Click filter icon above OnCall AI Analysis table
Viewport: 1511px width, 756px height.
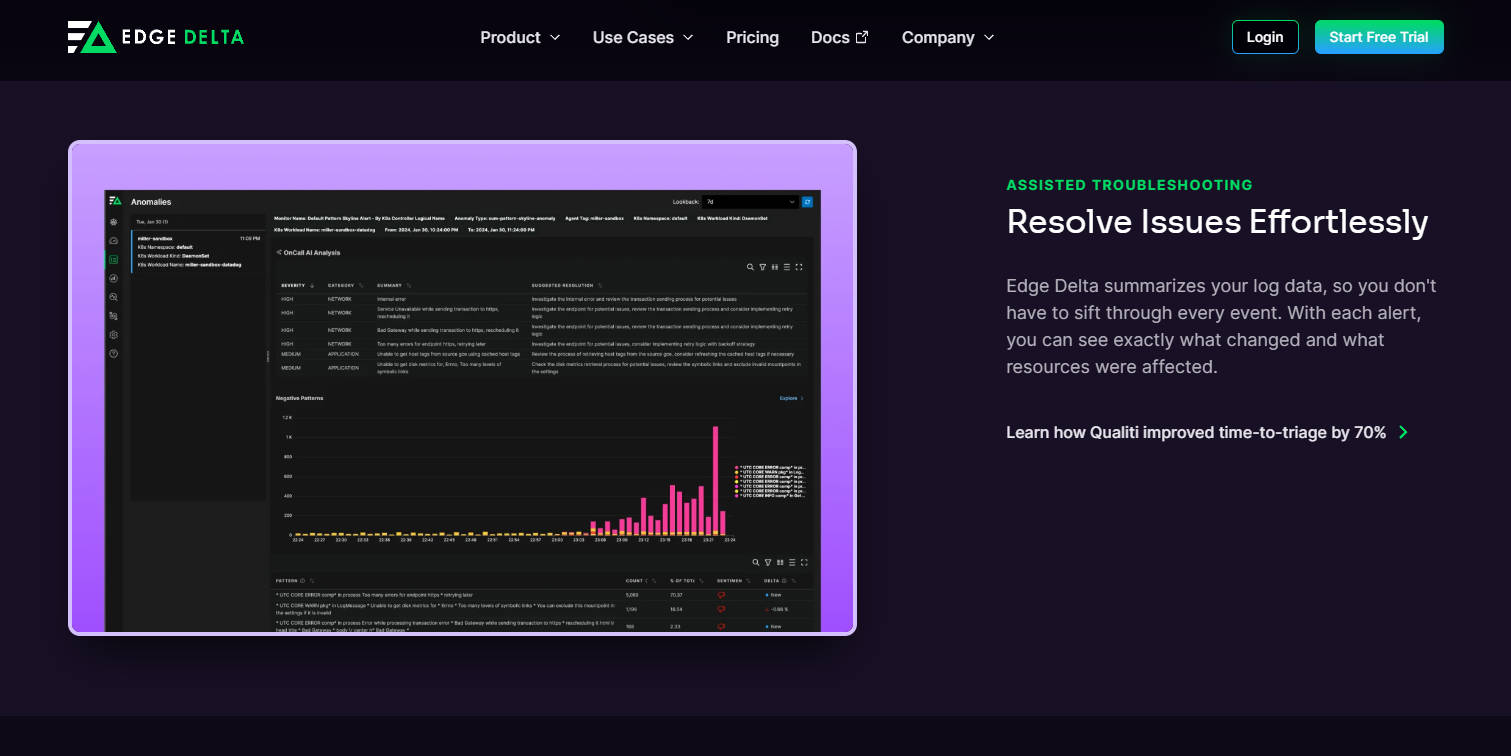coord(763,267)
